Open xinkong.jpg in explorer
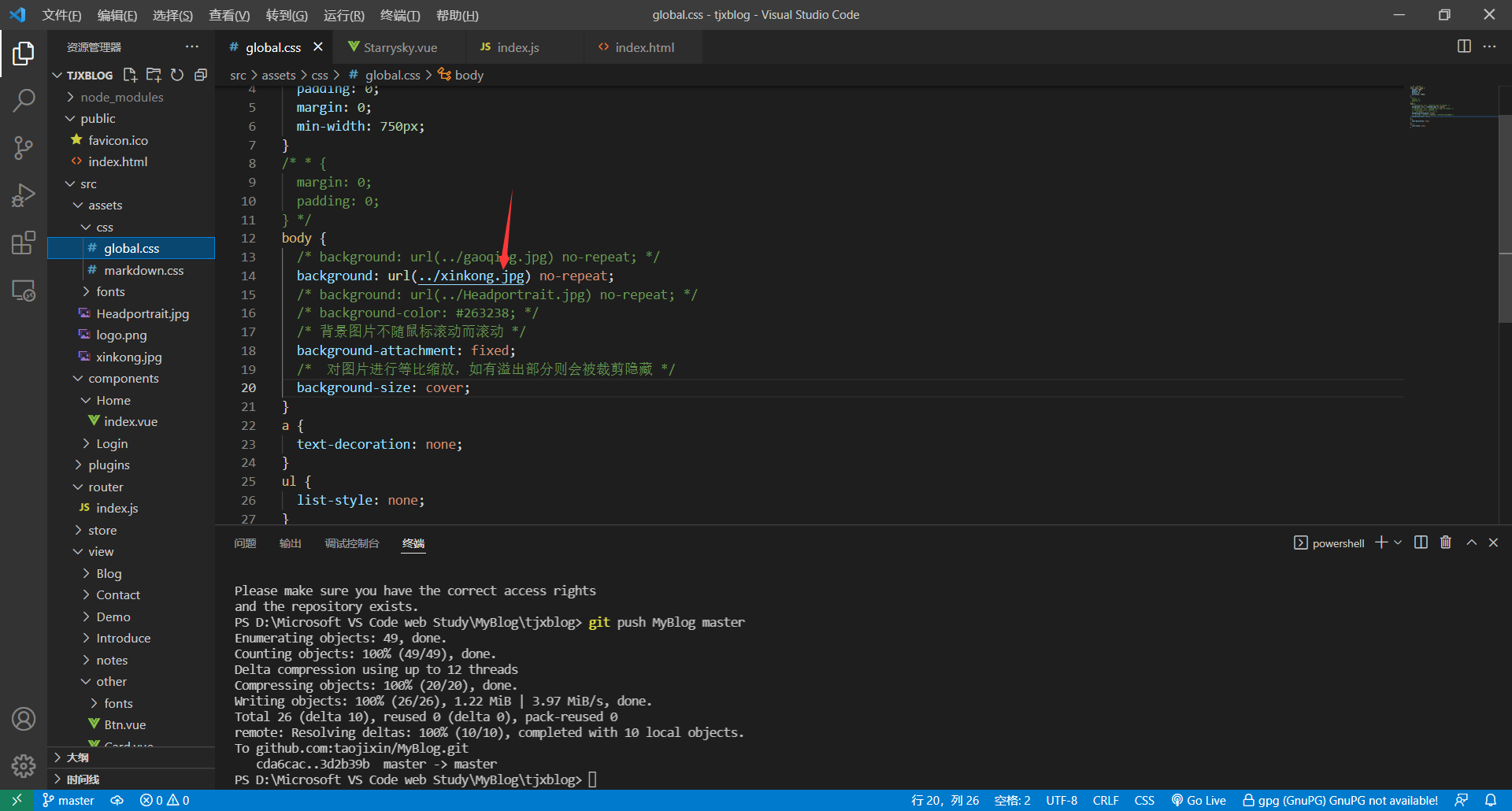This screenshot has width=1512, height=811. point(131,357)
